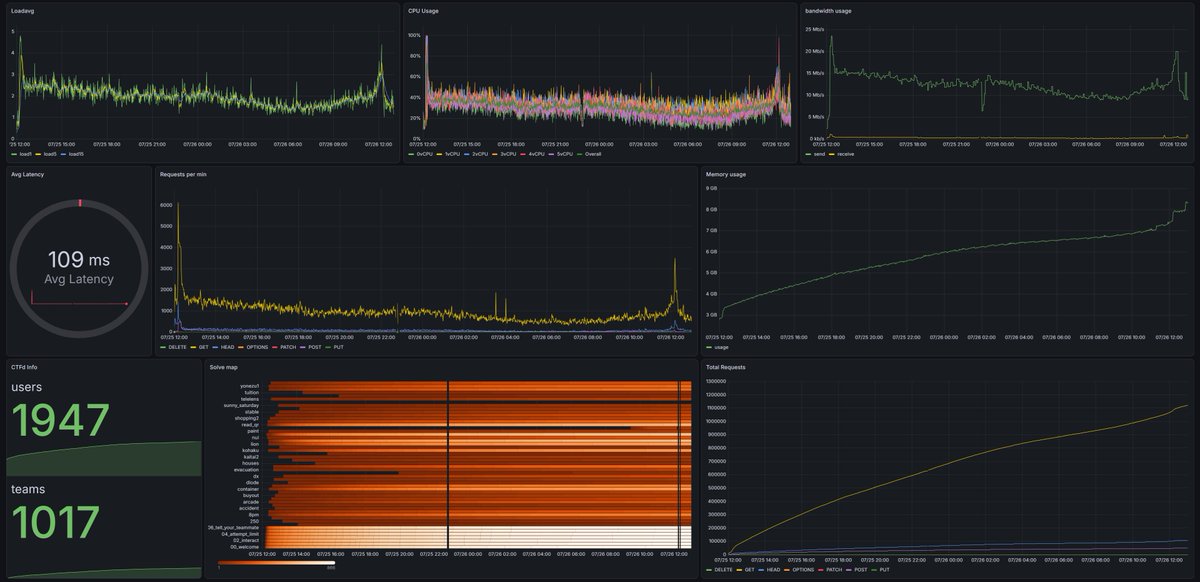Click the telelens row label in Solve map
1200x582 pixels.
coord(250,400)
